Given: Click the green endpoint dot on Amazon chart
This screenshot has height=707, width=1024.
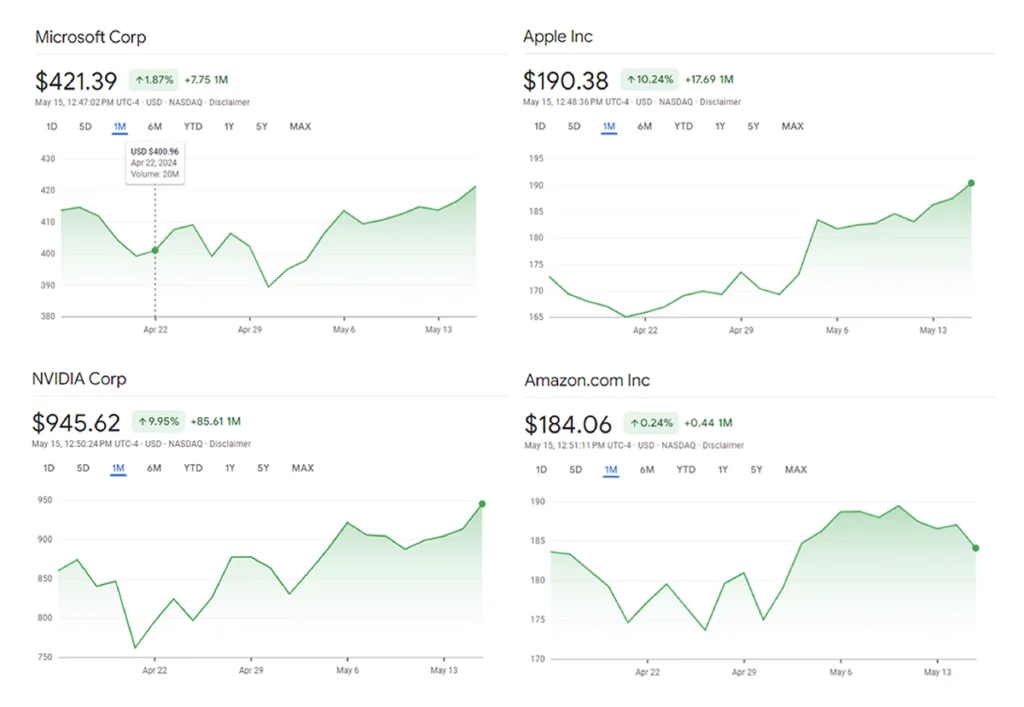Looking at the screenshot, I should pos(975,548).
